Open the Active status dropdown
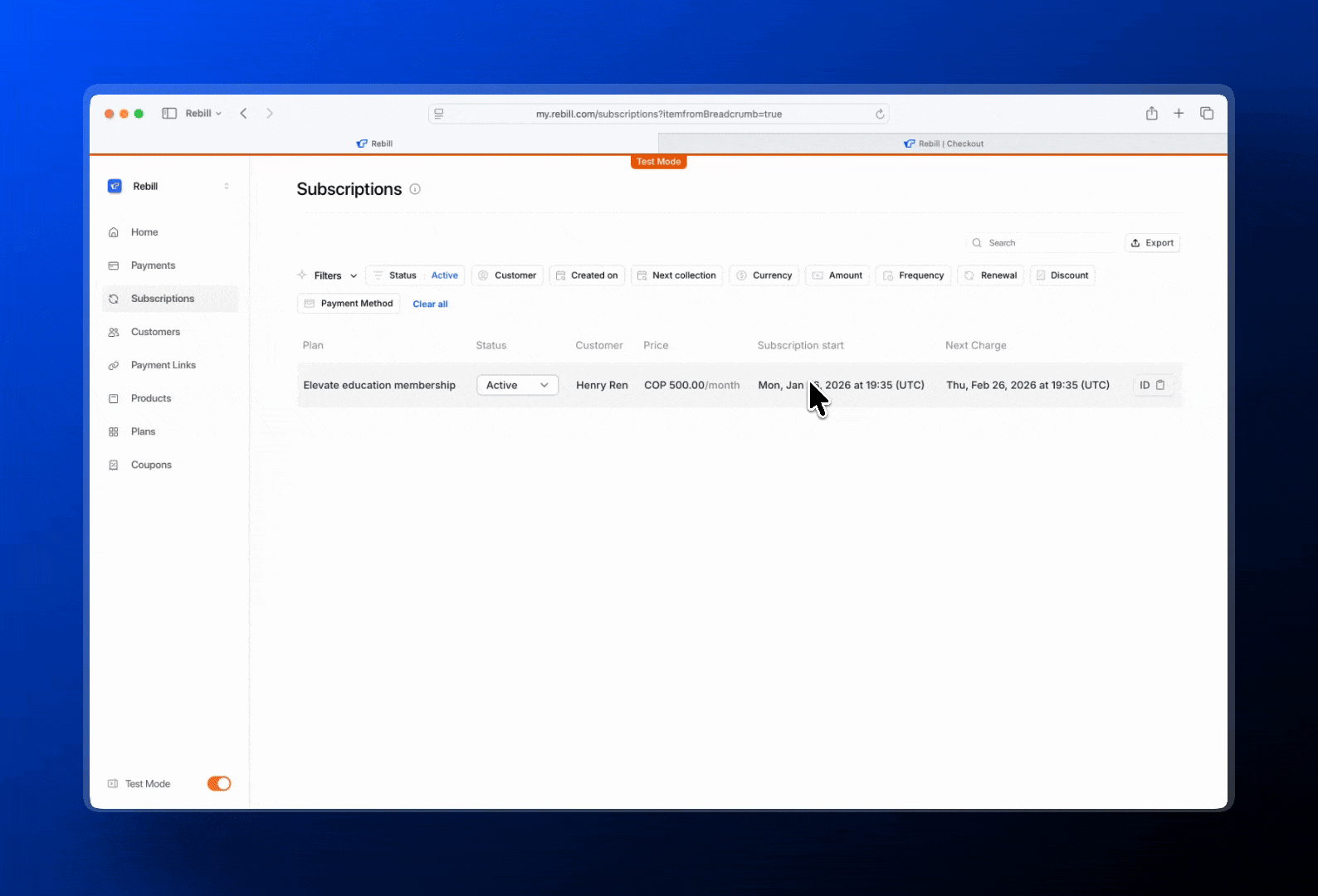The image size is (1318, 896). 517,385
